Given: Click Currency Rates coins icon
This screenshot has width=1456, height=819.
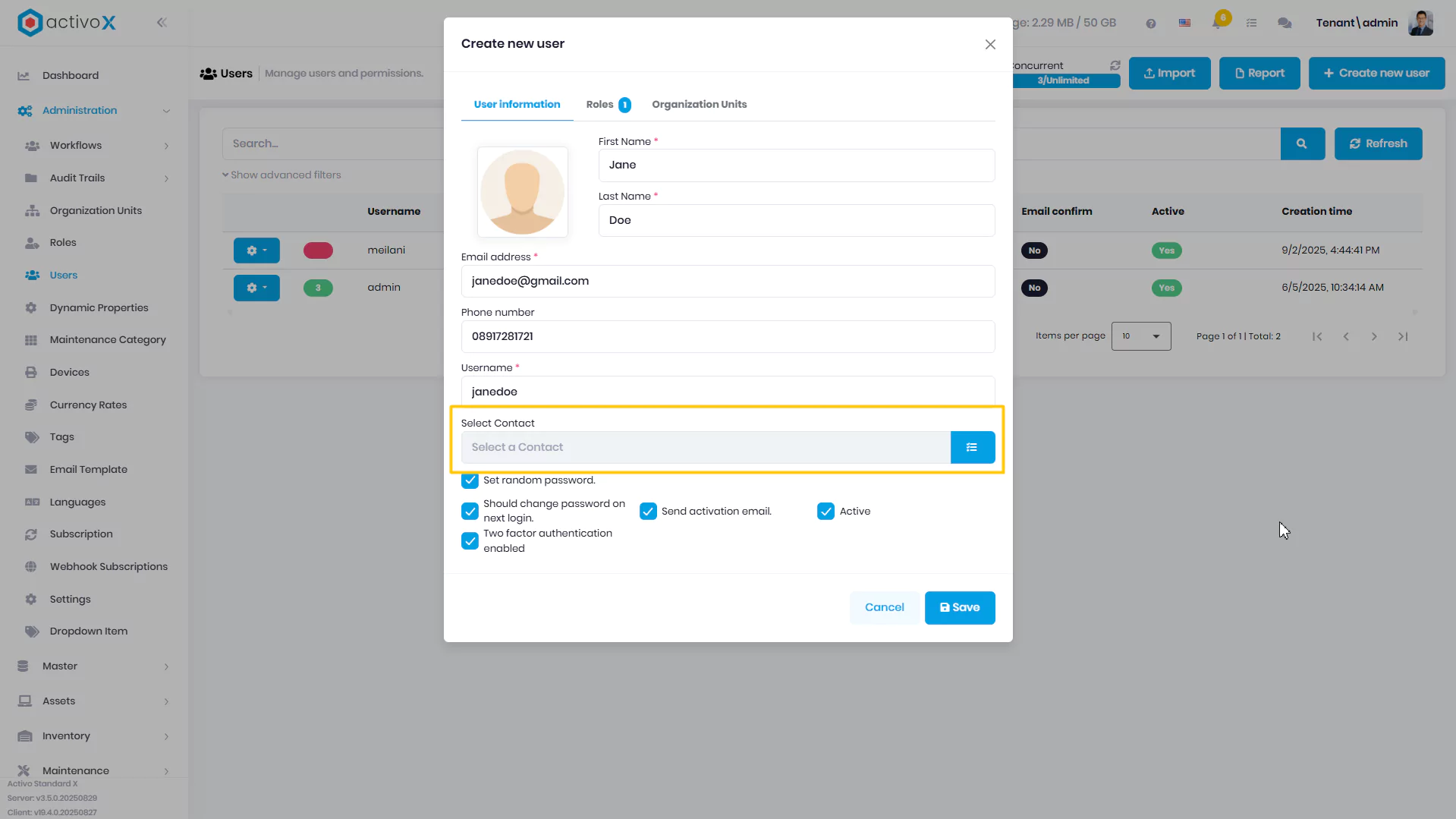Looking at the screenshot, I should tap(31, 405).
